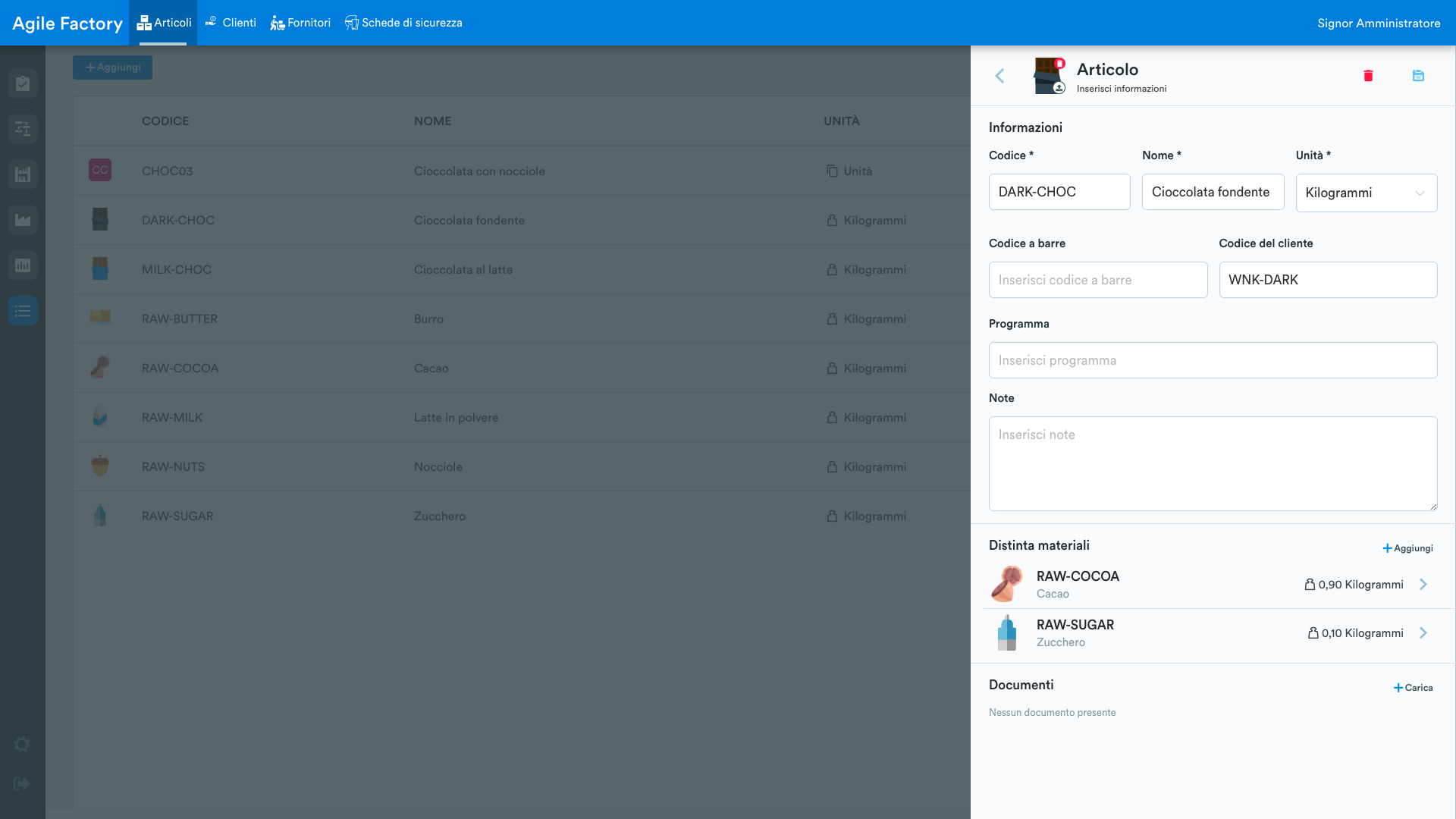Select the RAW-BUTTER code cell
Viewport: 1456px width, 819px height.
click(x=179, y=318)
